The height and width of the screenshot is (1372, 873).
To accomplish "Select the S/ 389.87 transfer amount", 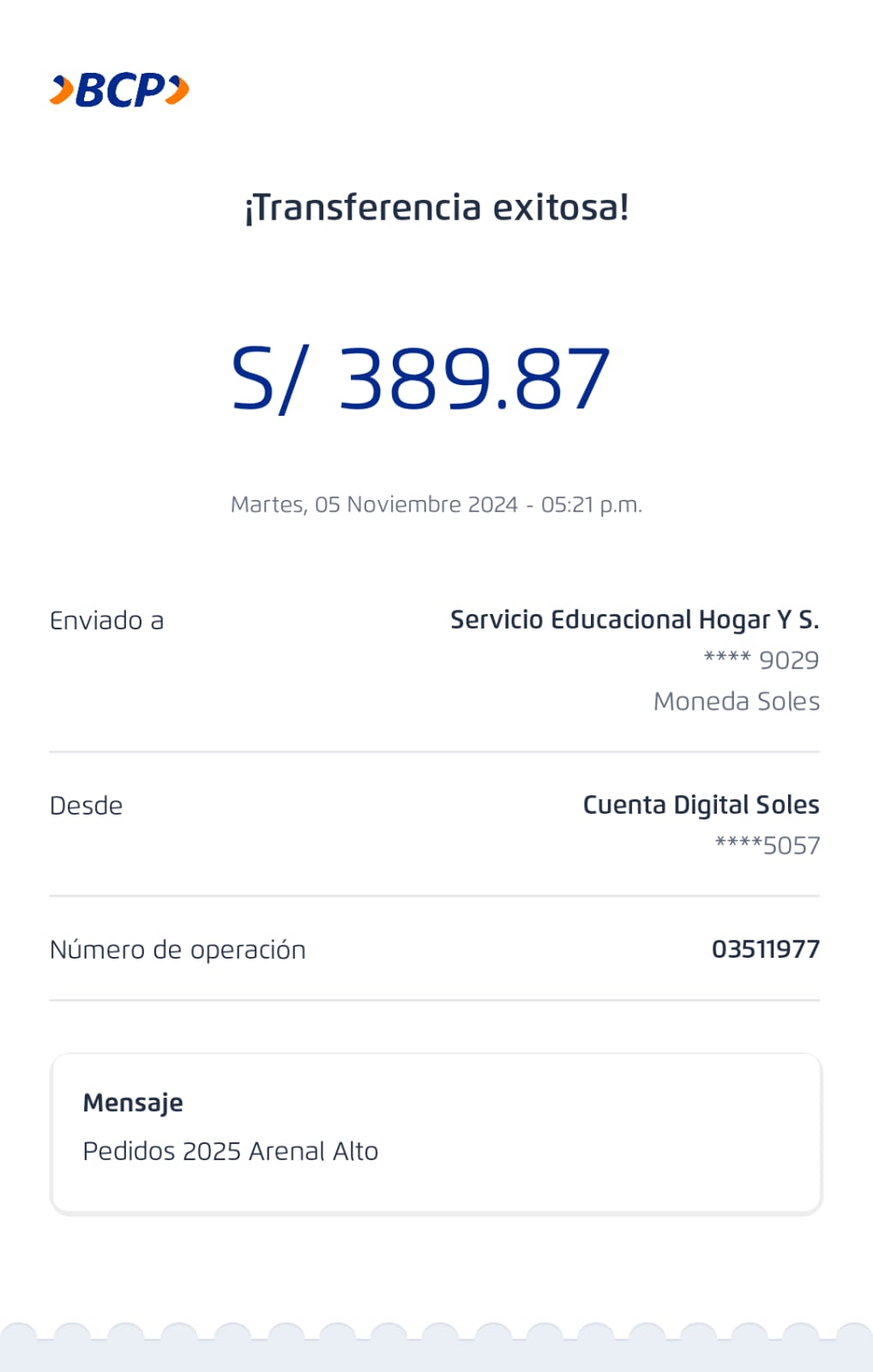I will (x=420, y=379).
